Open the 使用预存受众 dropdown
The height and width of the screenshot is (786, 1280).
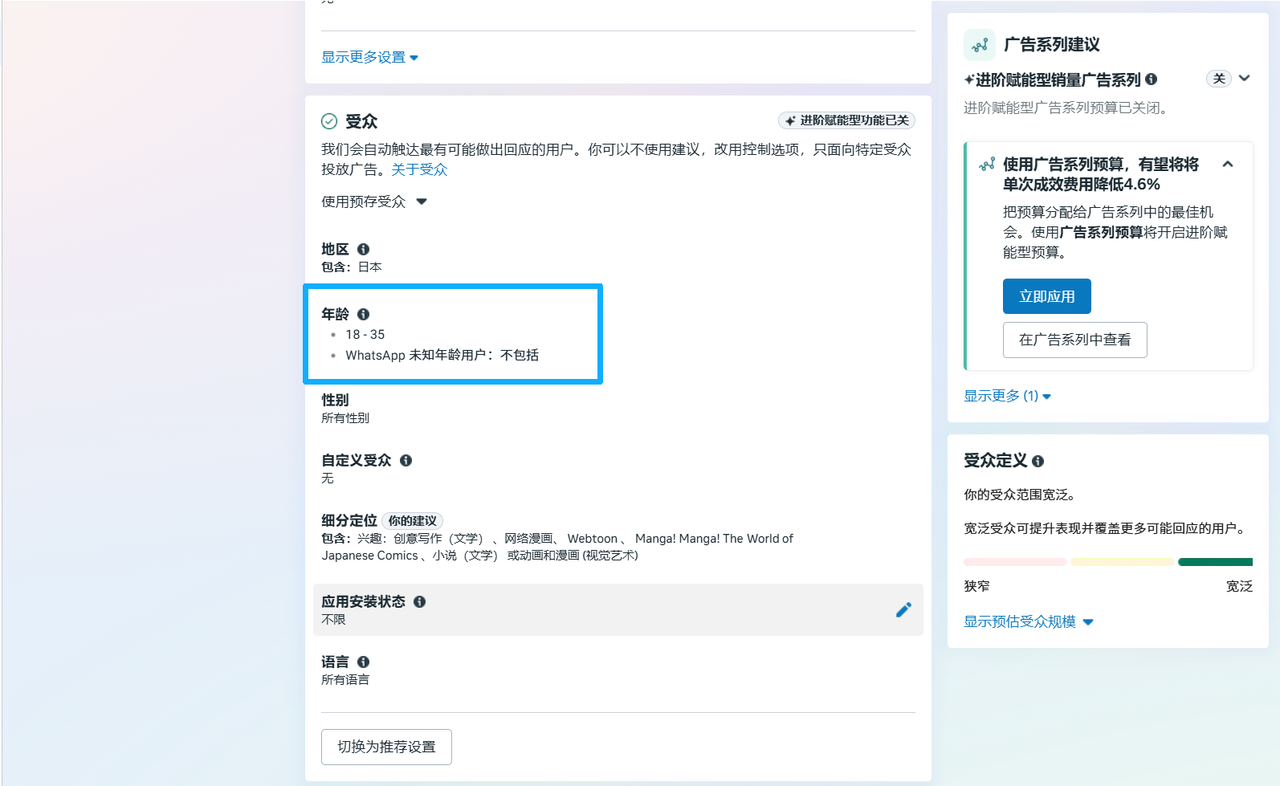[x=374, y=201]
